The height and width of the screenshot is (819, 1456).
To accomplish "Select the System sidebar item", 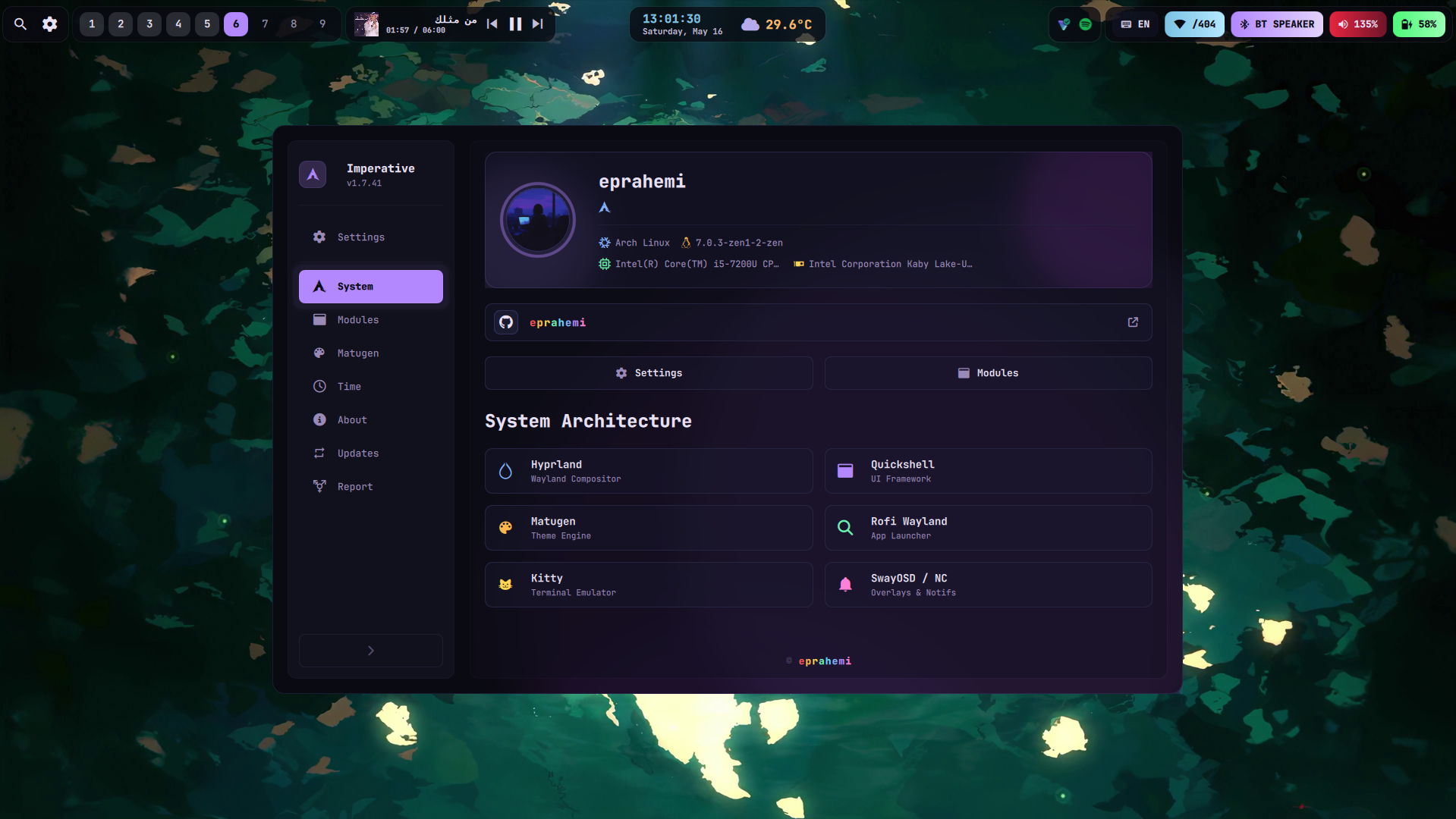I will pyautogui.click(x=371, y=287).
